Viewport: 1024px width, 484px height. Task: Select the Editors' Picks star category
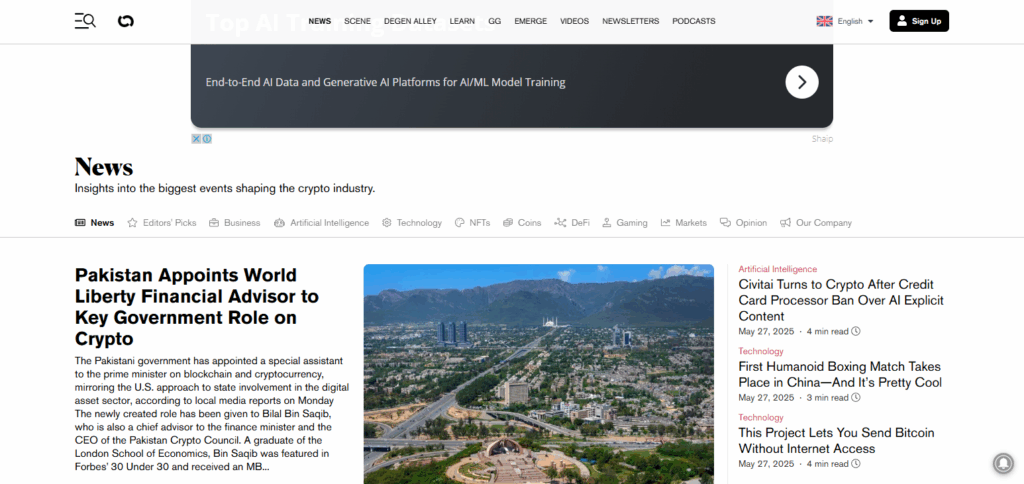pyautogui.click(x=162, y=223)
